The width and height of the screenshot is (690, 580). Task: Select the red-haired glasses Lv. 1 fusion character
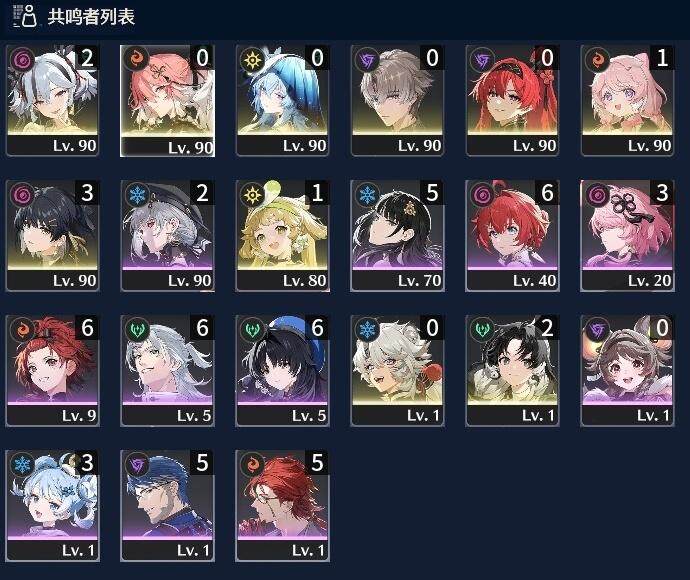click(x=283, y=506)
